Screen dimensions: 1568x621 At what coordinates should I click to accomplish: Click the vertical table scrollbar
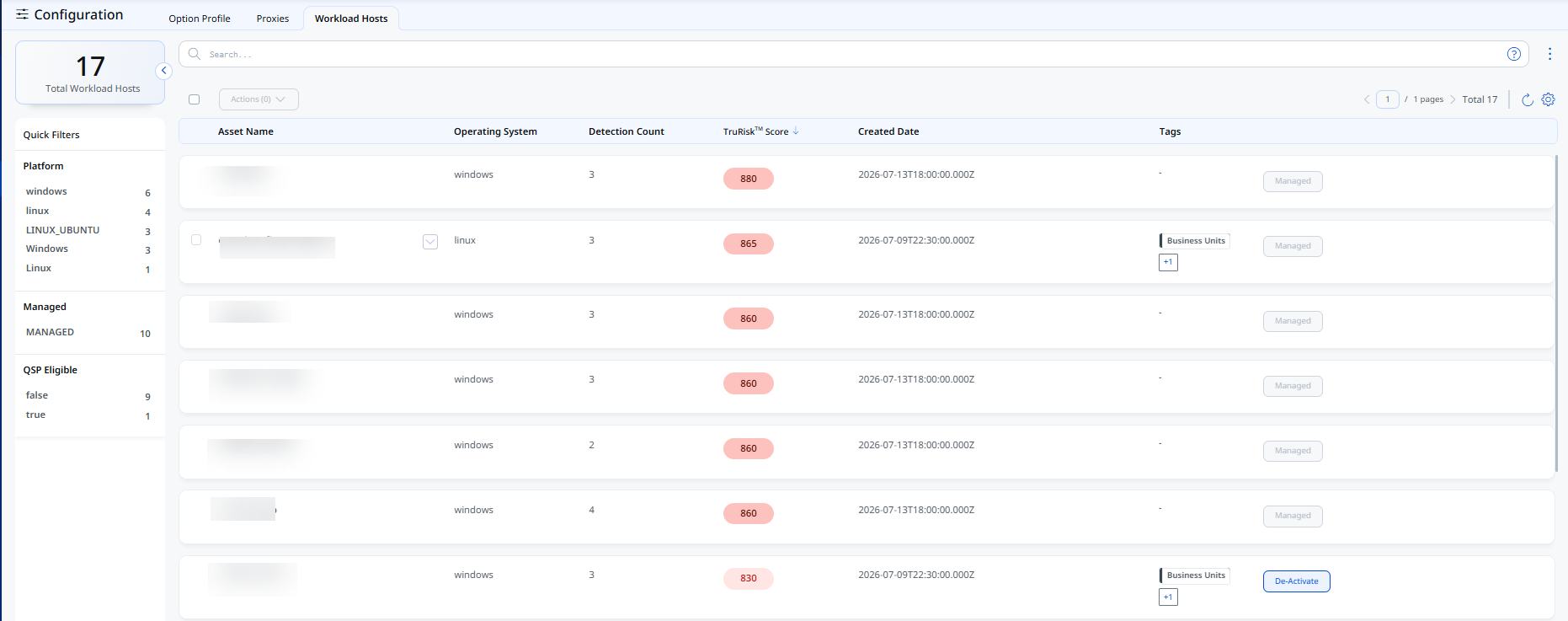pos(1556,313)
